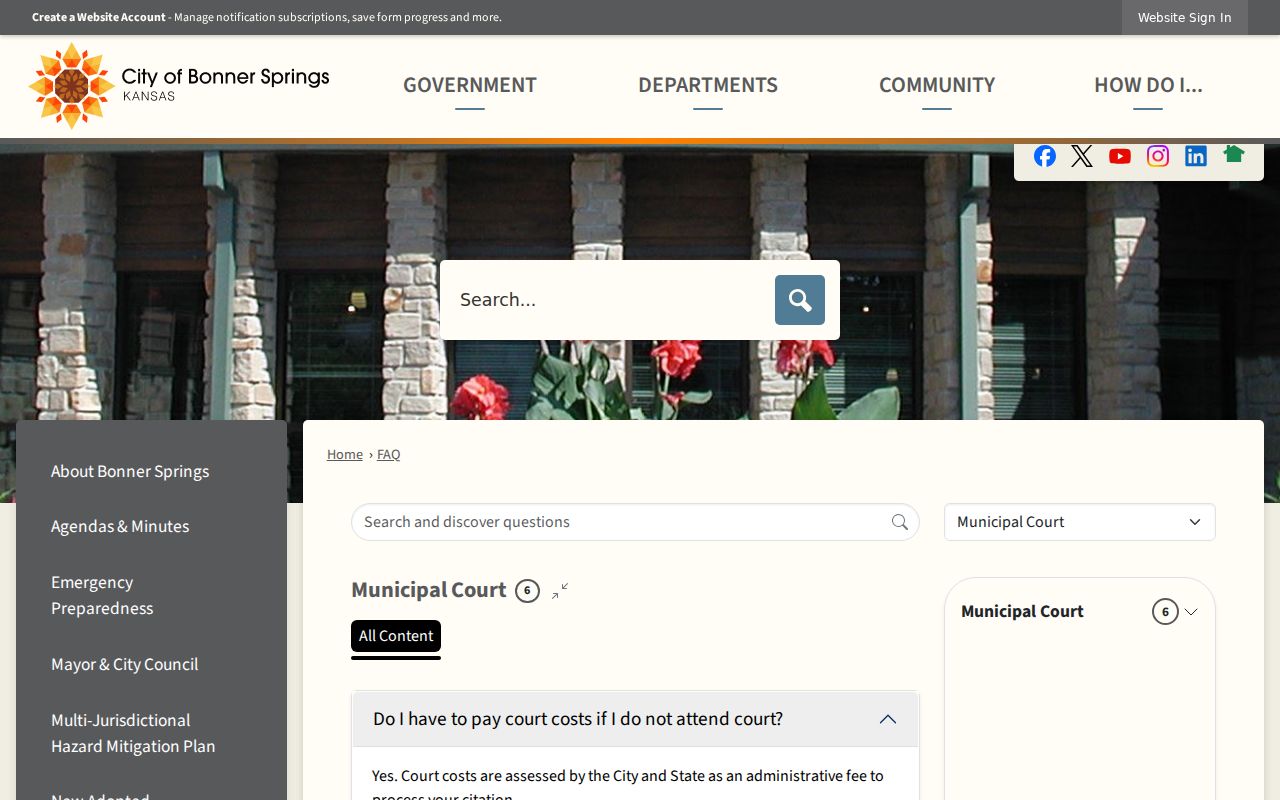Open Agendas & Minutes sidebar link
Viewport: 1280px width, 800px height.
pos(120,526)
